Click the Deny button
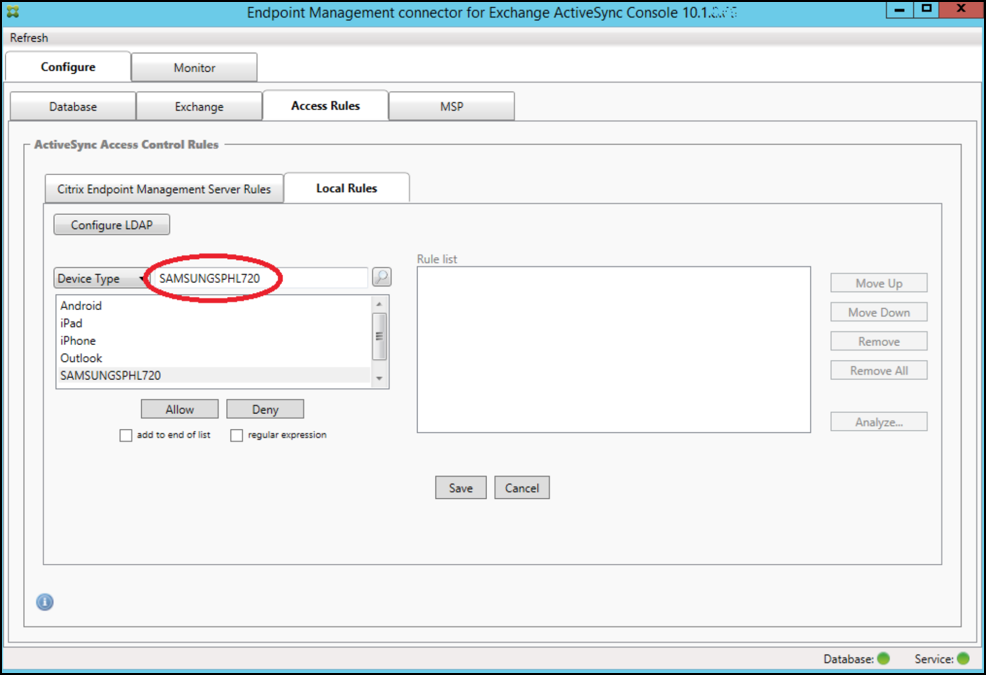Image resolution: width=986 pixels, height=675 pixels. click(x=265, y=409)
